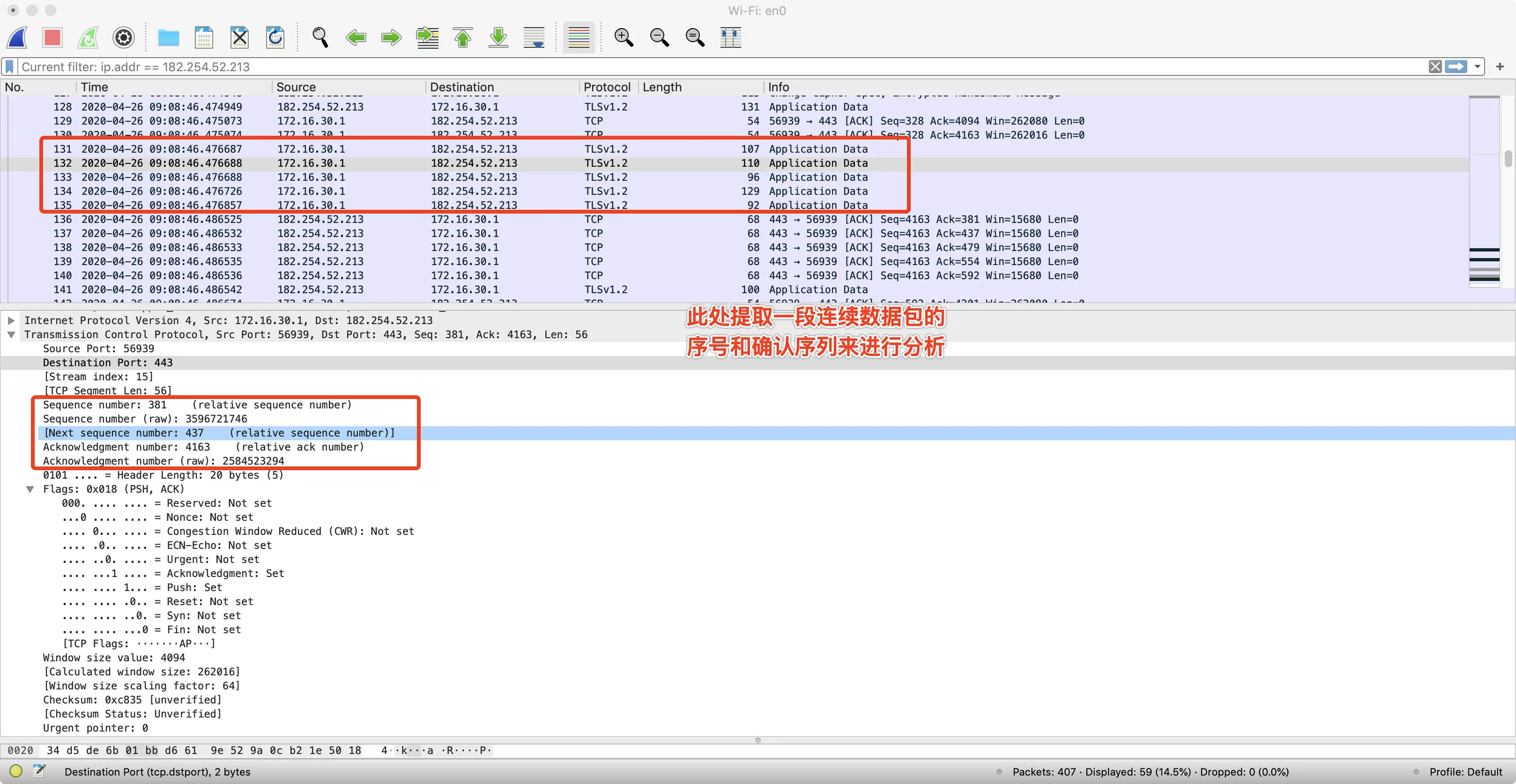Expand the Internet Protocol Version 4 tree
This screenshot has height=784, width=1516.
[x=11, y=320]
